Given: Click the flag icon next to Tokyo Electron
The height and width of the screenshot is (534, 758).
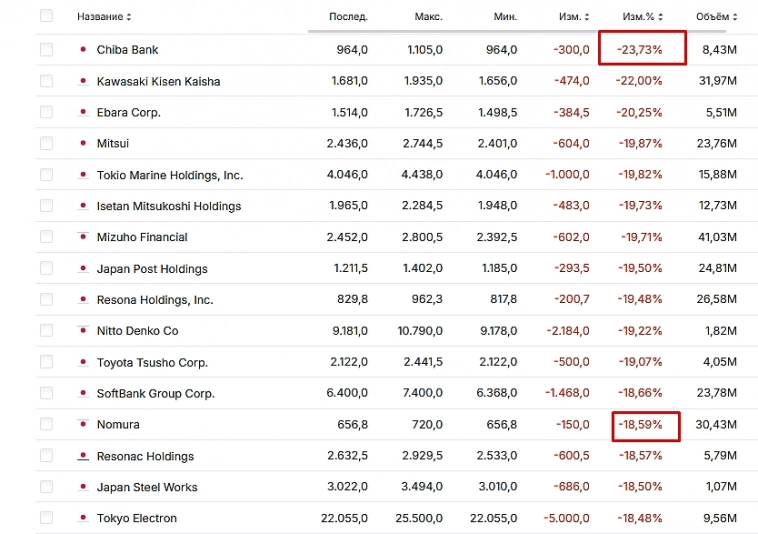Looking at the screenshot, I should 83,518.
